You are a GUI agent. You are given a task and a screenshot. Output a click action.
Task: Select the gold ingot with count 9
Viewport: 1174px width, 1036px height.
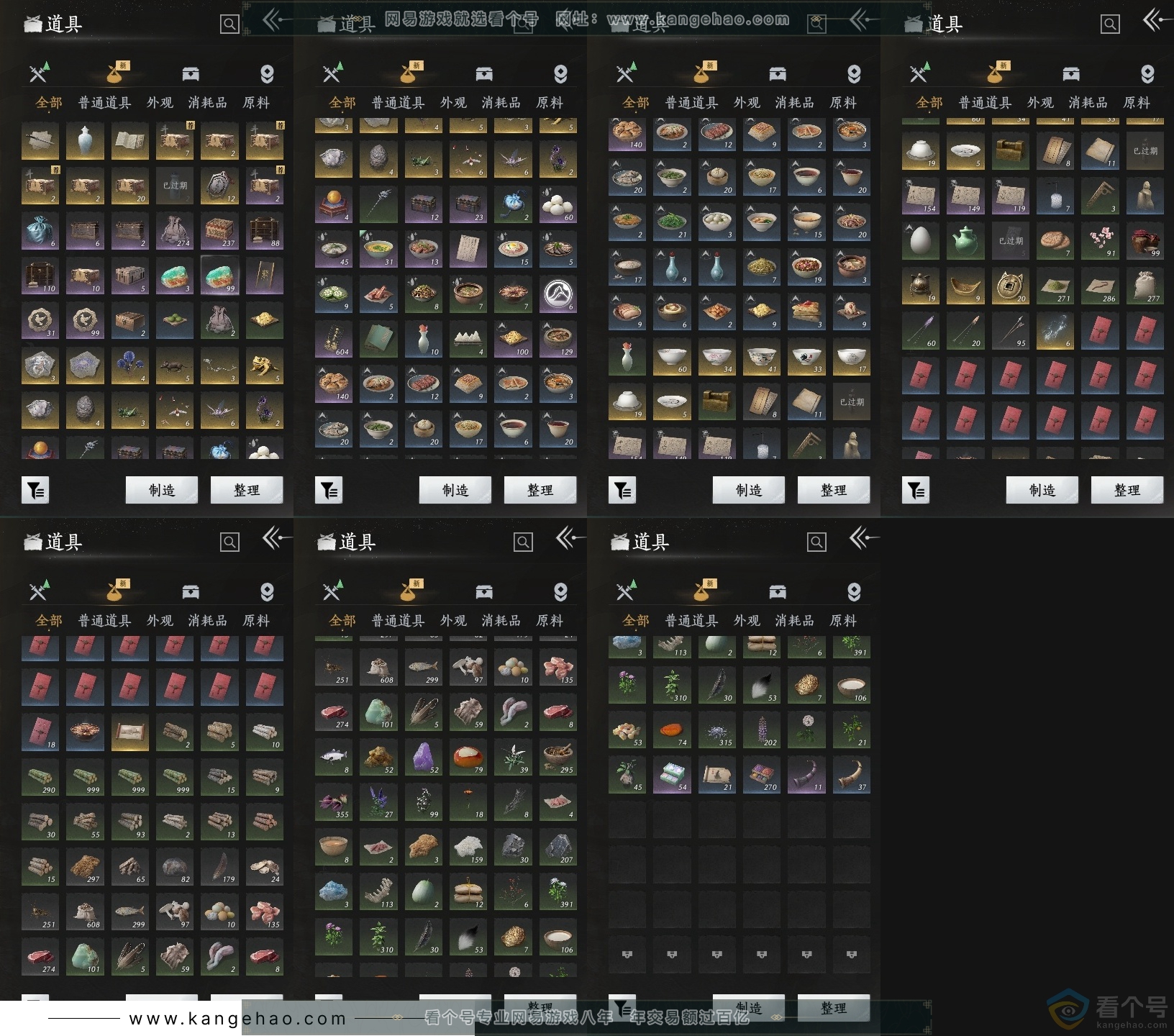point(965,286)
